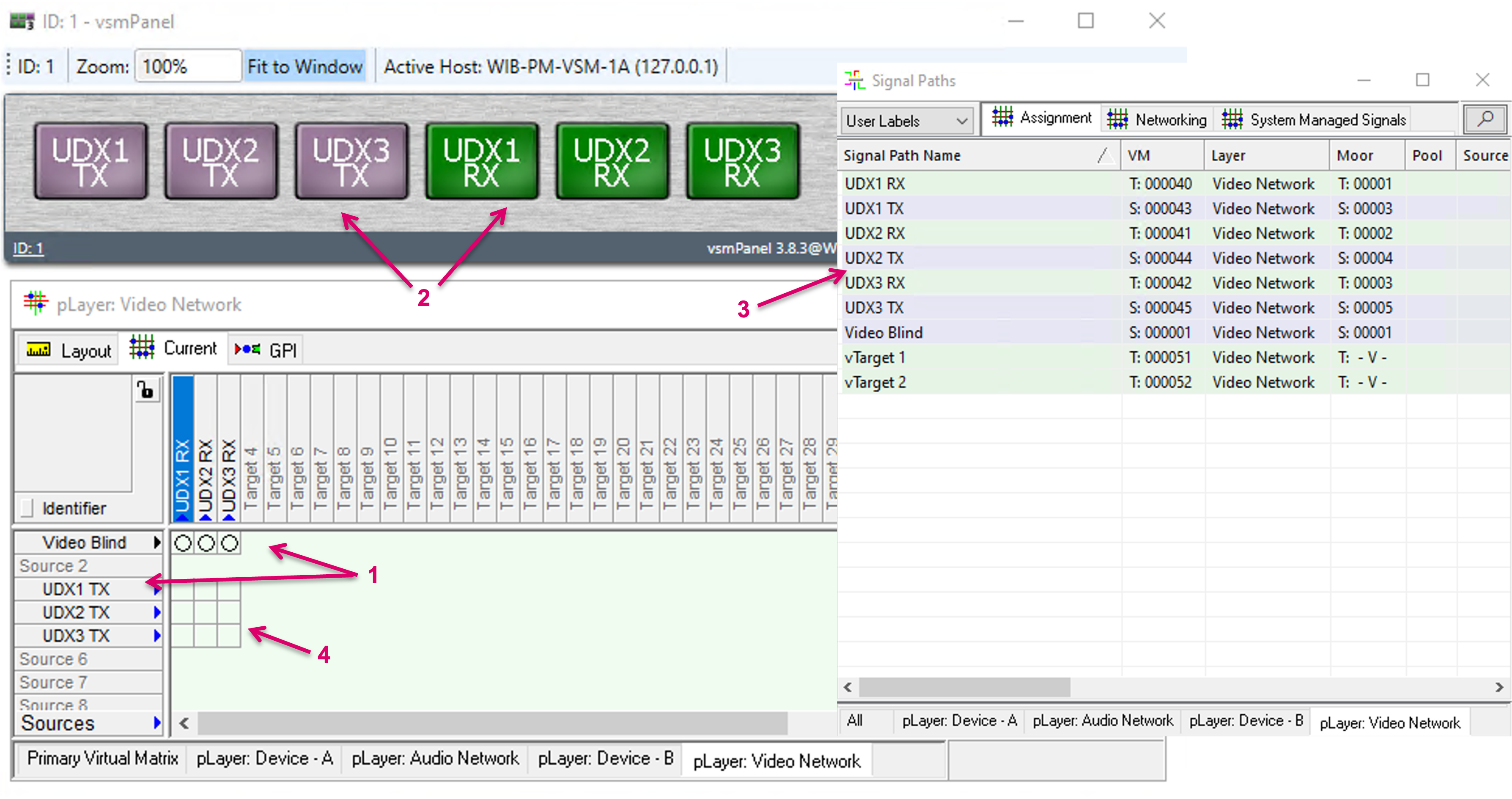Toggle the Identifier checkbox
The width and height of the screenshot is (1512, 799).
pos(27,507)
